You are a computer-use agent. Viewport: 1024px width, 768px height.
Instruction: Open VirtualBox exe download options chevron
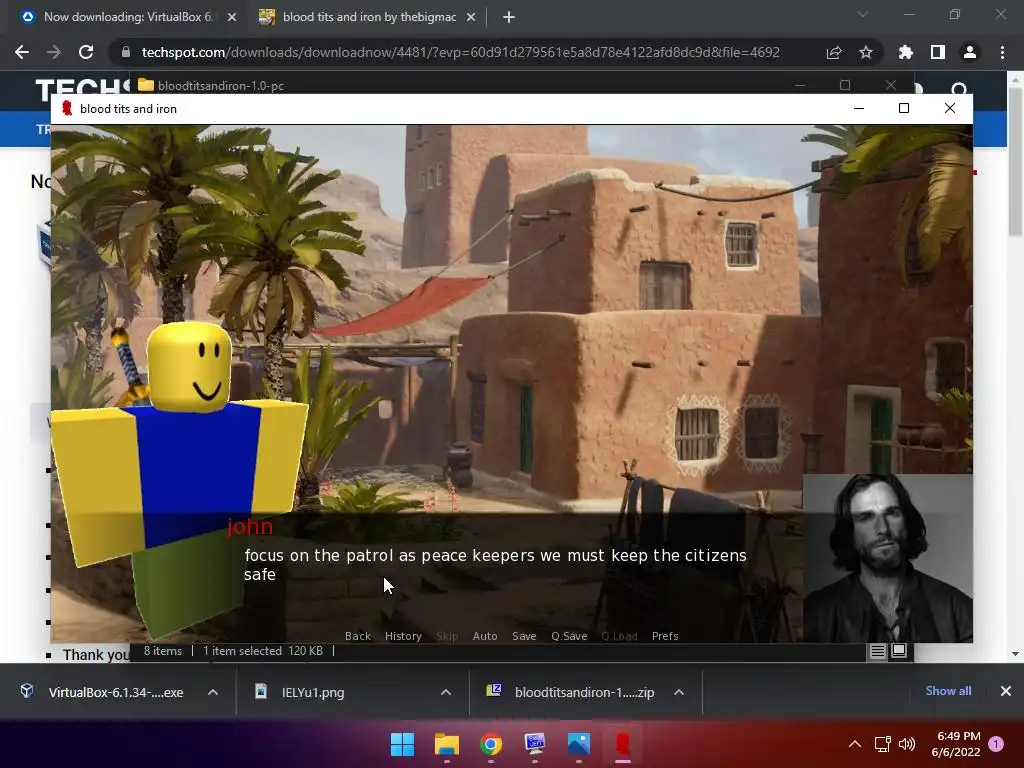coord(213,692)
